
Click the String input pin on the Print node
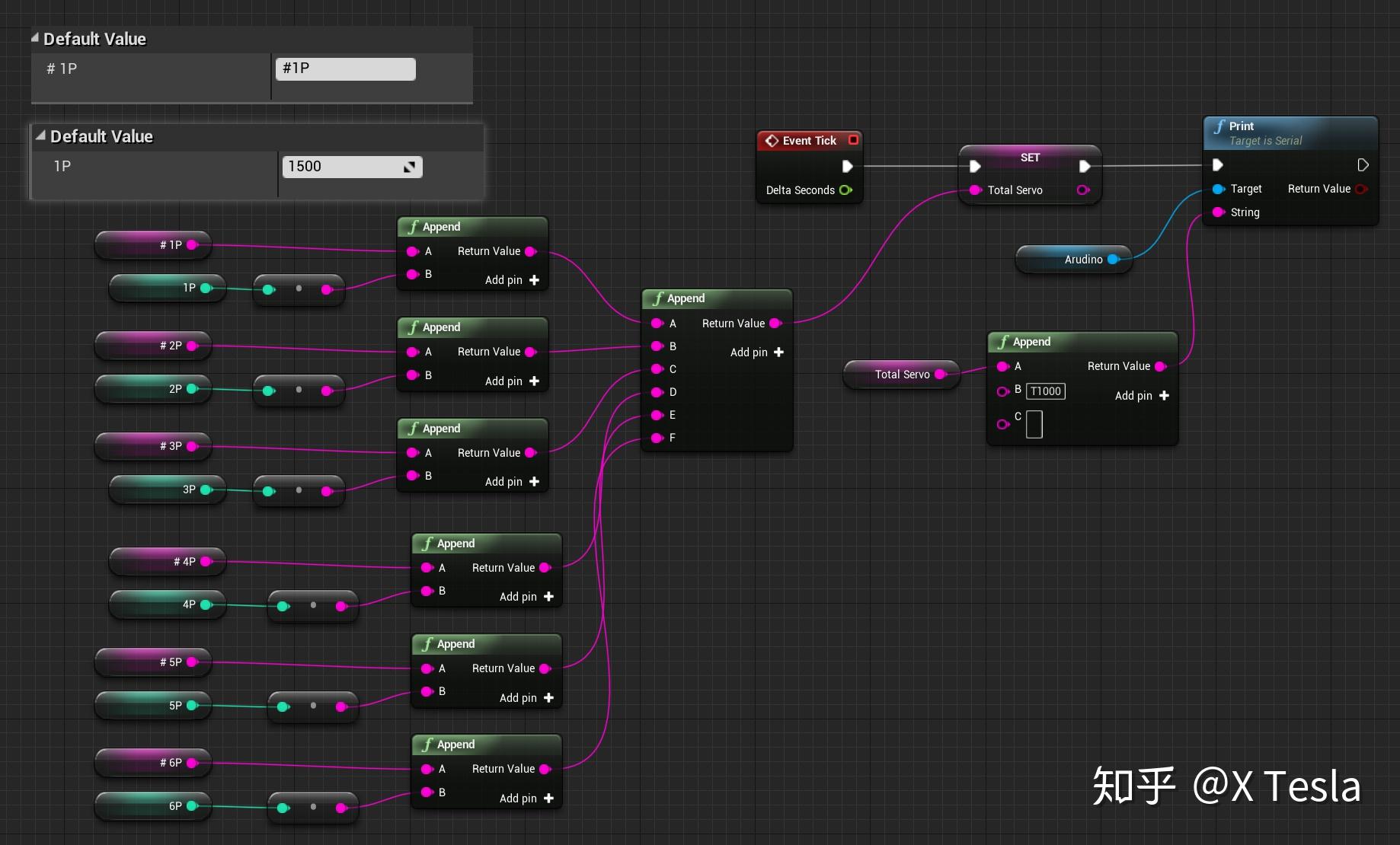click(1218, 212)
